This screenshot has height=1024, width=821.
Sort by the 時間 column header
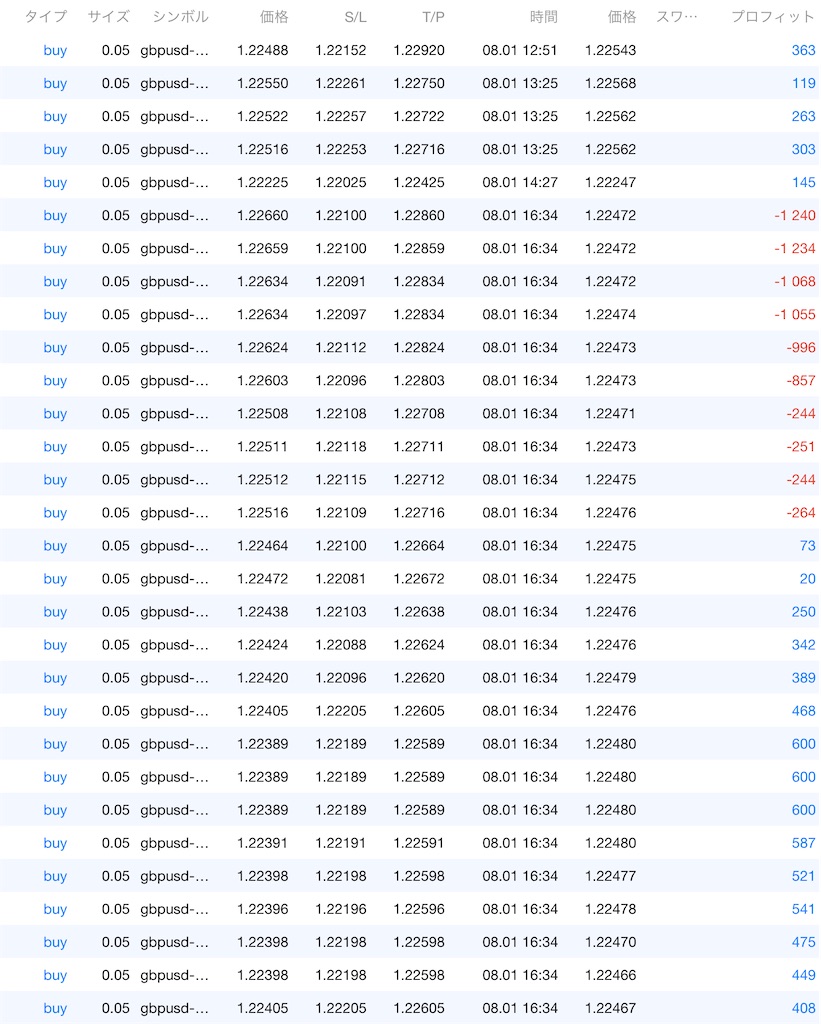tap(543, 17)
